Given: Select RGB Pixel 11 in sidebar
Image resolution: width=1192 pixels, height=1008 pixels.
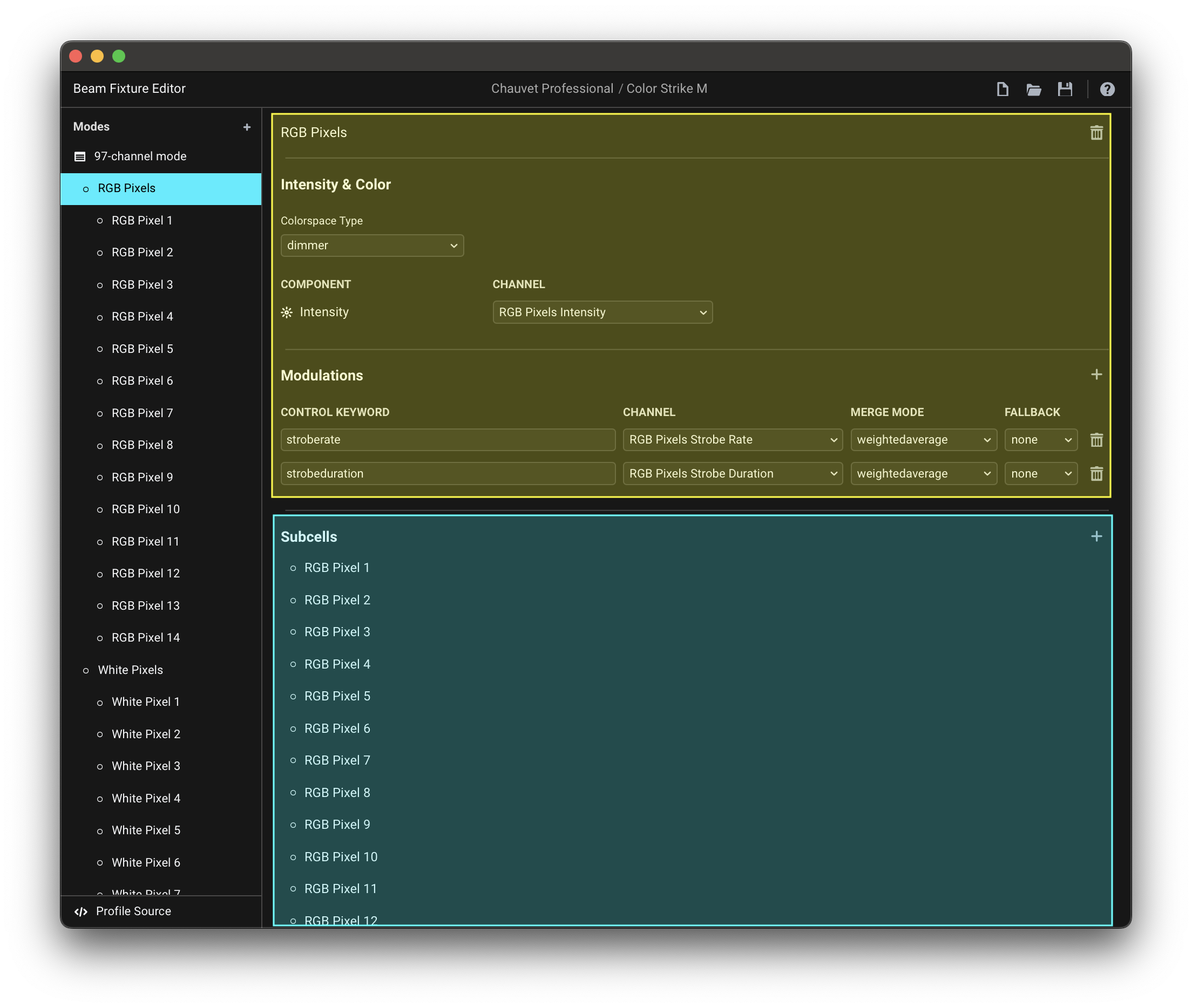Looking at the screenshot, I should click(x=161, y=542).
